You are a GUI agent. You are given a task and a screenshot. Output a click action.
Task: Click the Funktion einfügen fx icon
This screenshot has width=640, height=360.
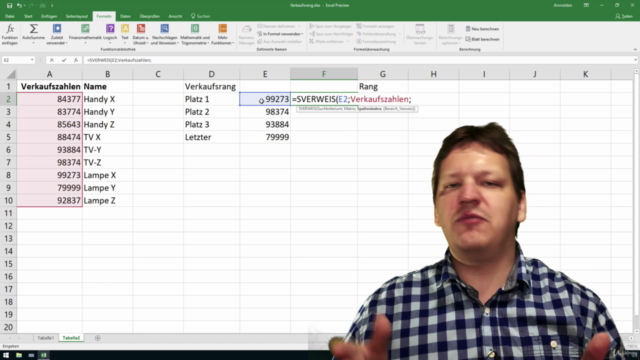[x=10, y=29]
